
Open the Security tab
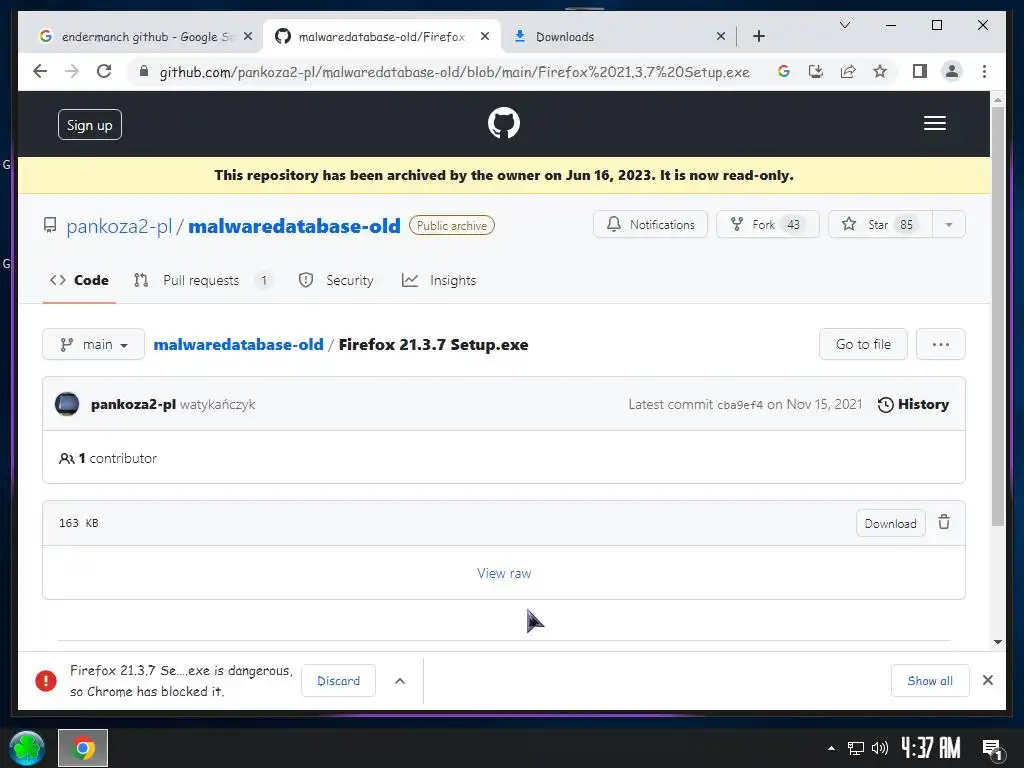336,280
